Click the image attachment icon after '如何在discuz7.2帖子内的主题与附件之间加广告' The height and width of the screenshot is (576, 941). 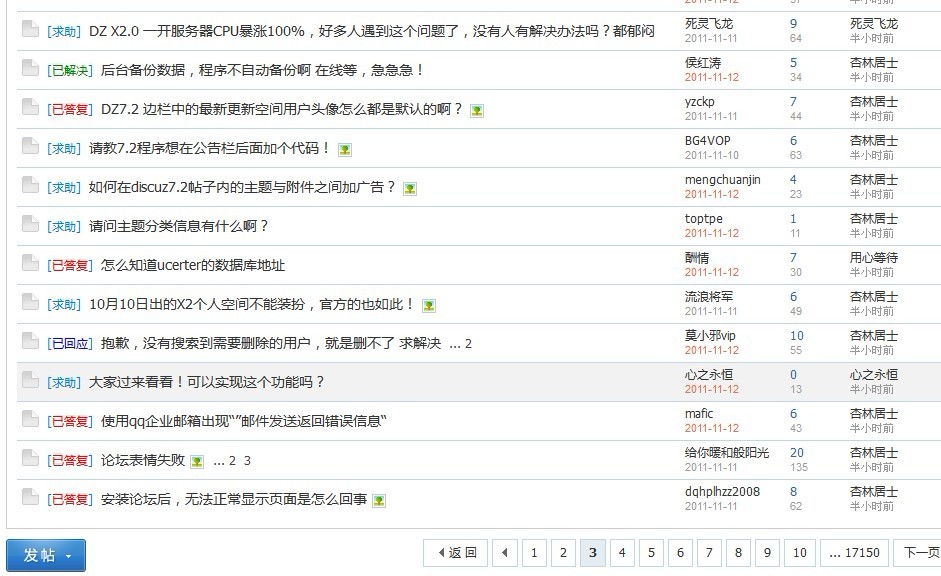[409, 188]
